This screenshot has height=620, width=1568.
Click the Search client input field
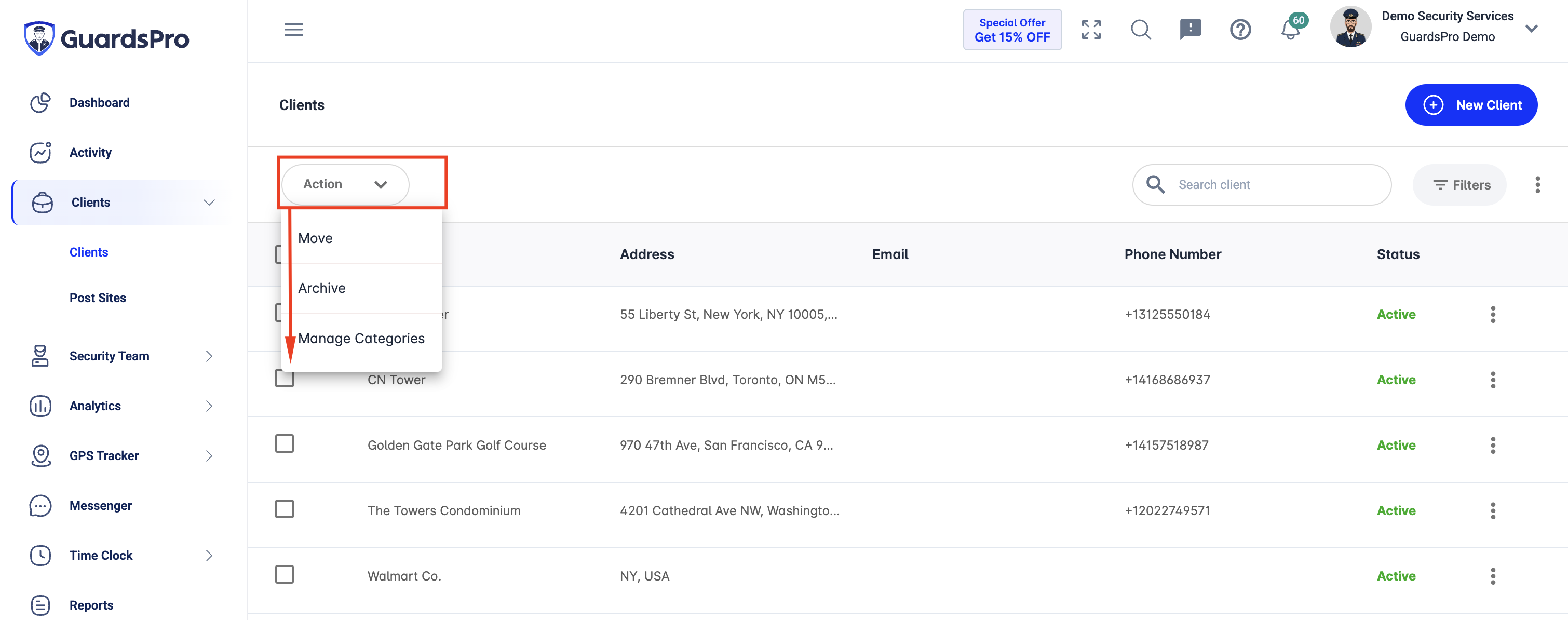(x=1261, y=184)
